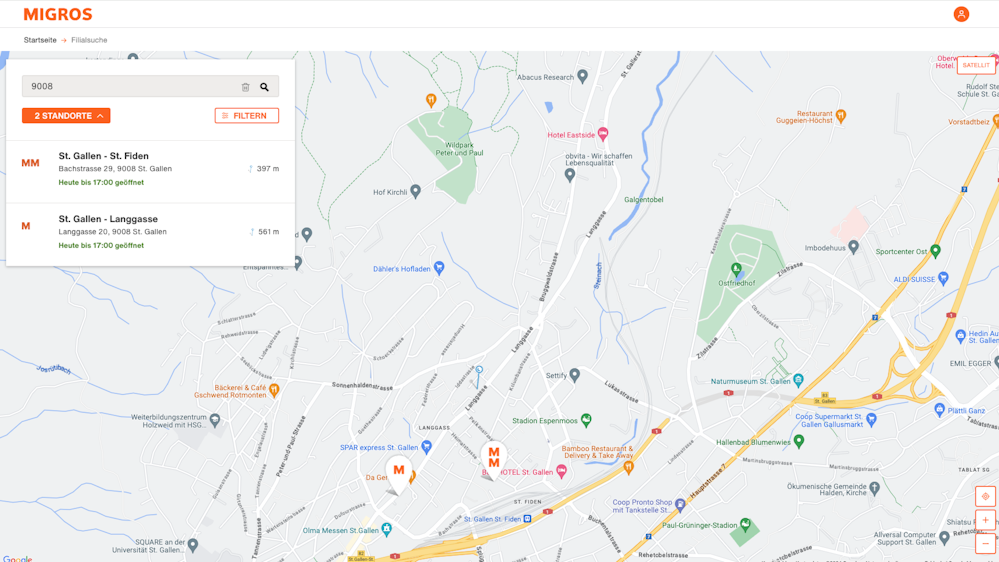Click the obvita pin

[x=570, y=176]
